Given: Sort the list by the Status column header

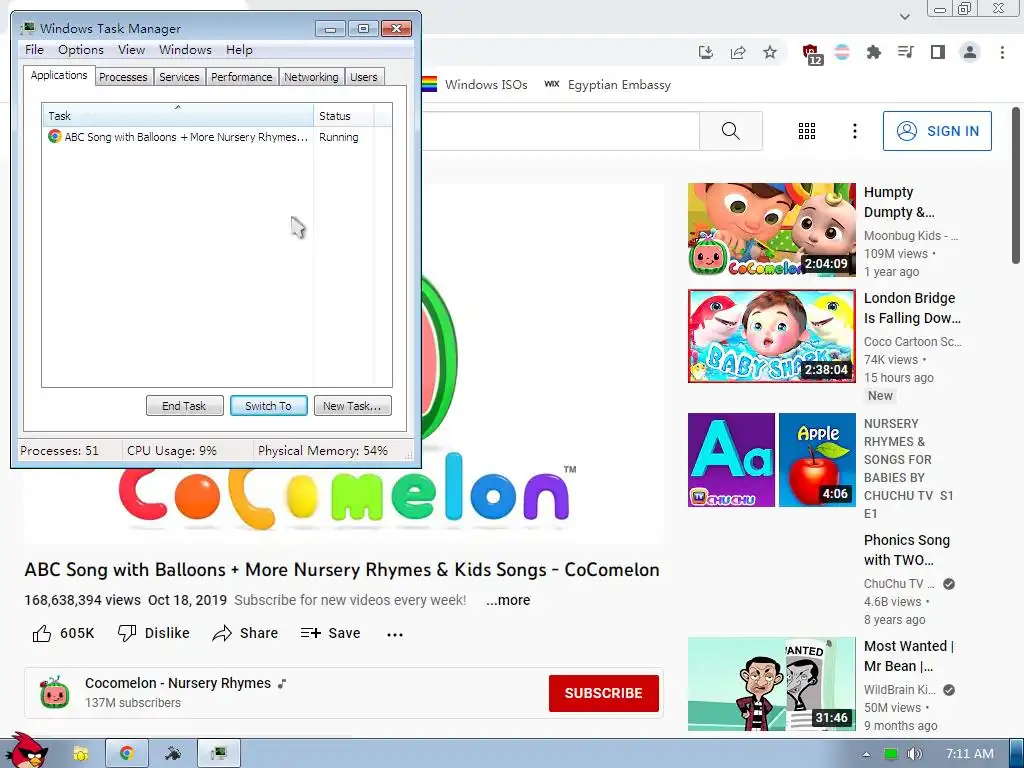Looking at the screenshot, I should pyautogui.click(x=344, y=116).
